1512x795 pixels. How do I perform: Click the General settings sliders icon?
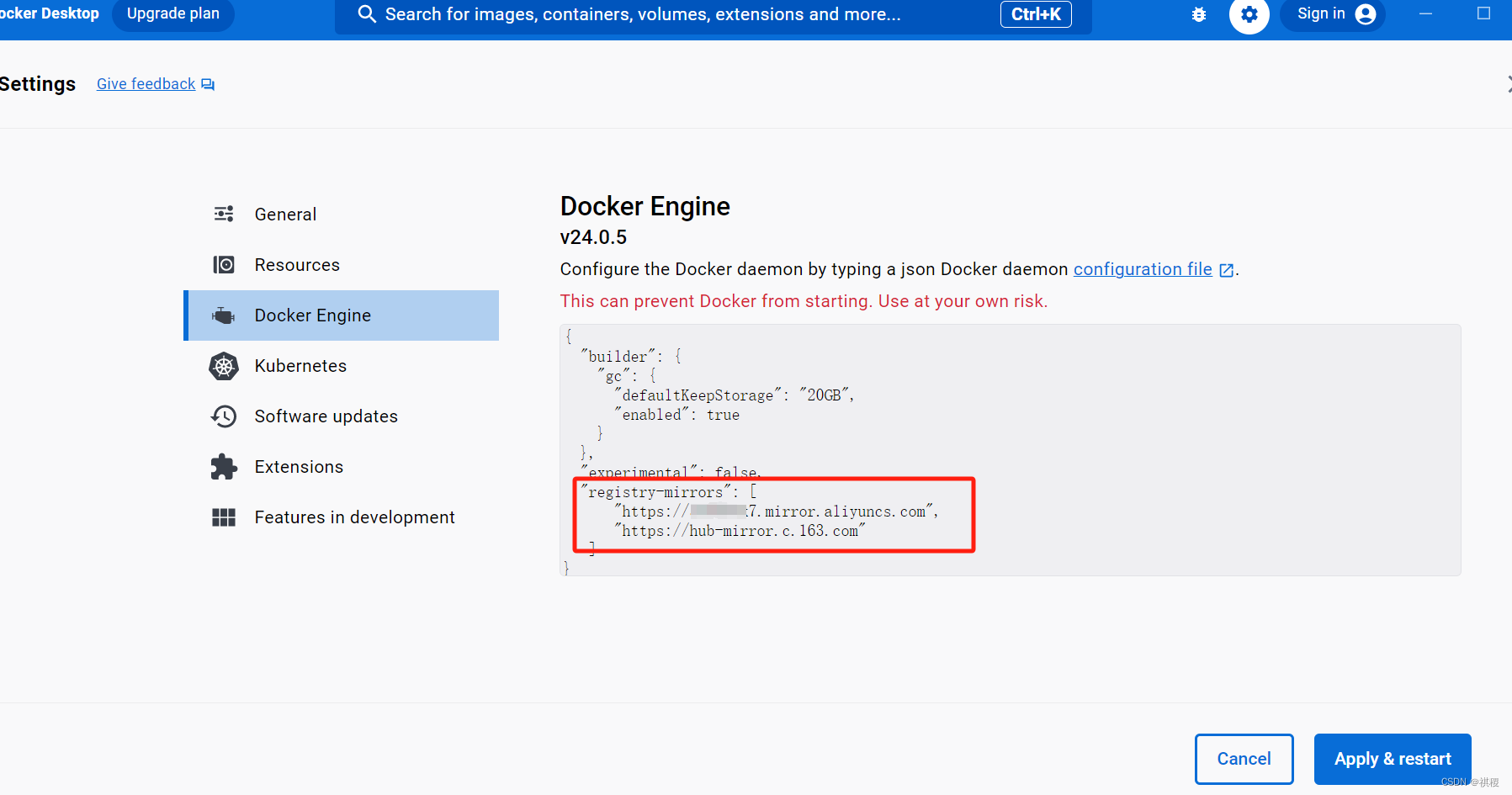tap(224, 214)
